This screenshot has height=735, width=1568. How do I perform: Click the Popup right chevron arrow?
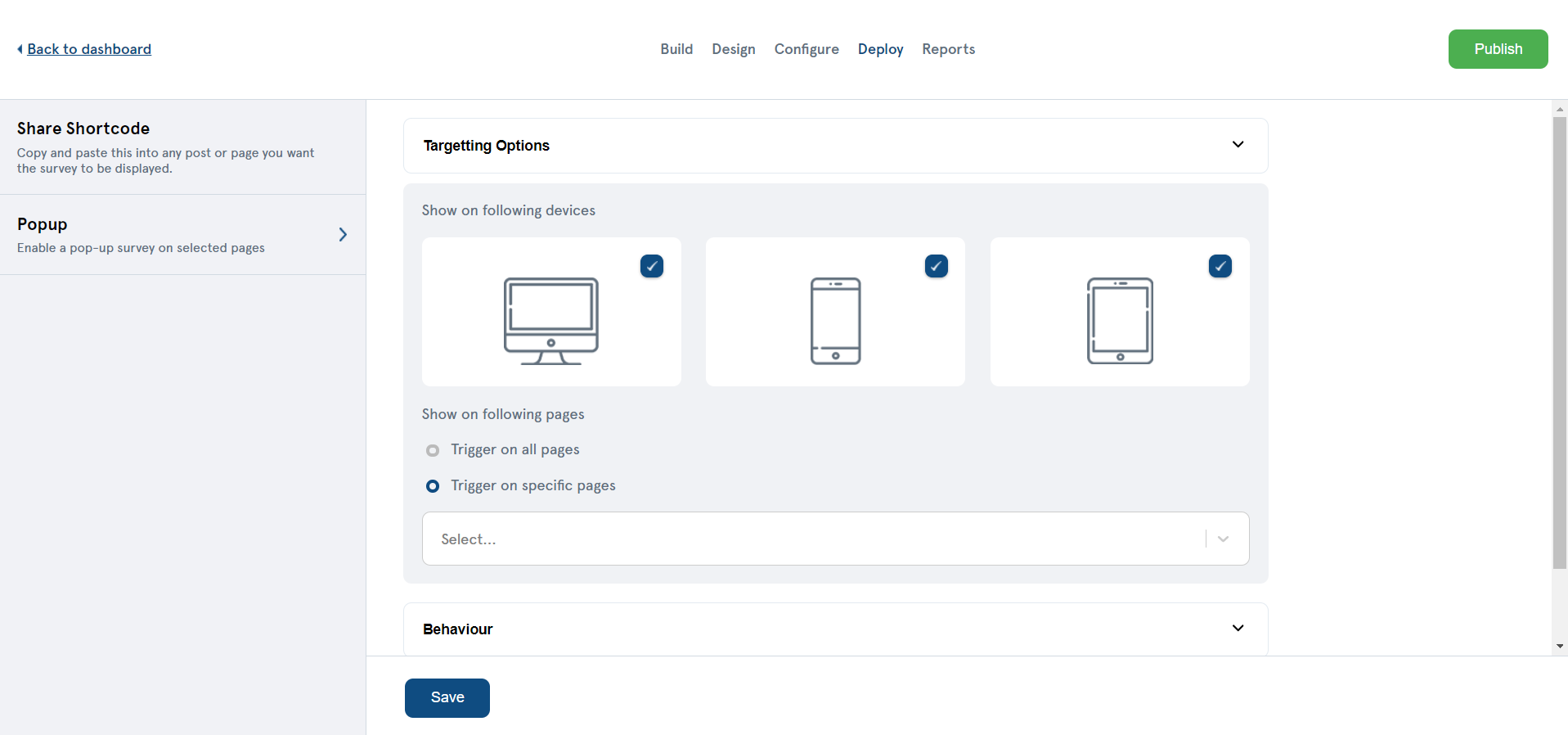click(x=343, y=235)
